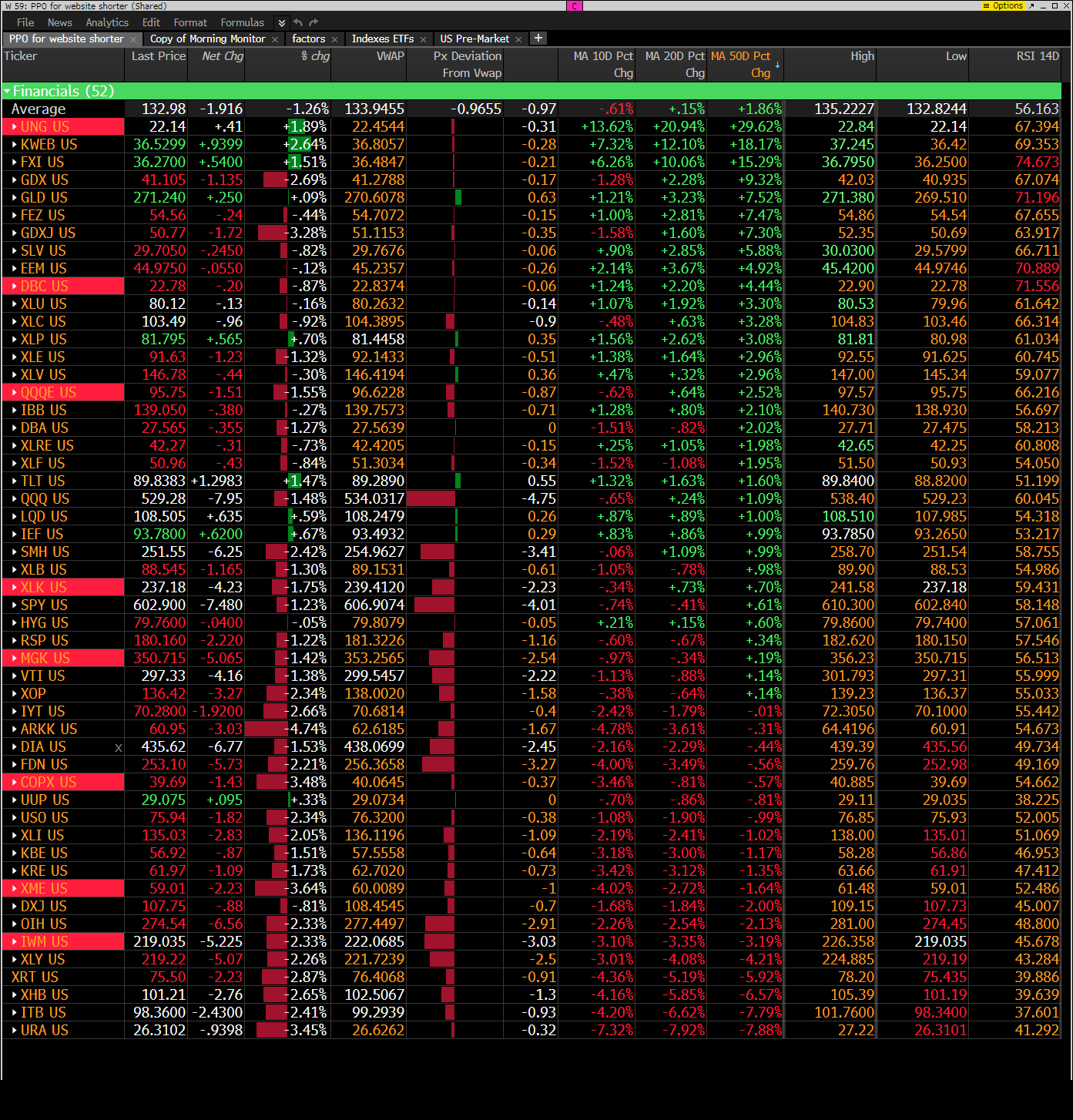Select the XRT US ticker cell
The height and width of the screenshot is (1120, 1073).
(x=63, y=977)
